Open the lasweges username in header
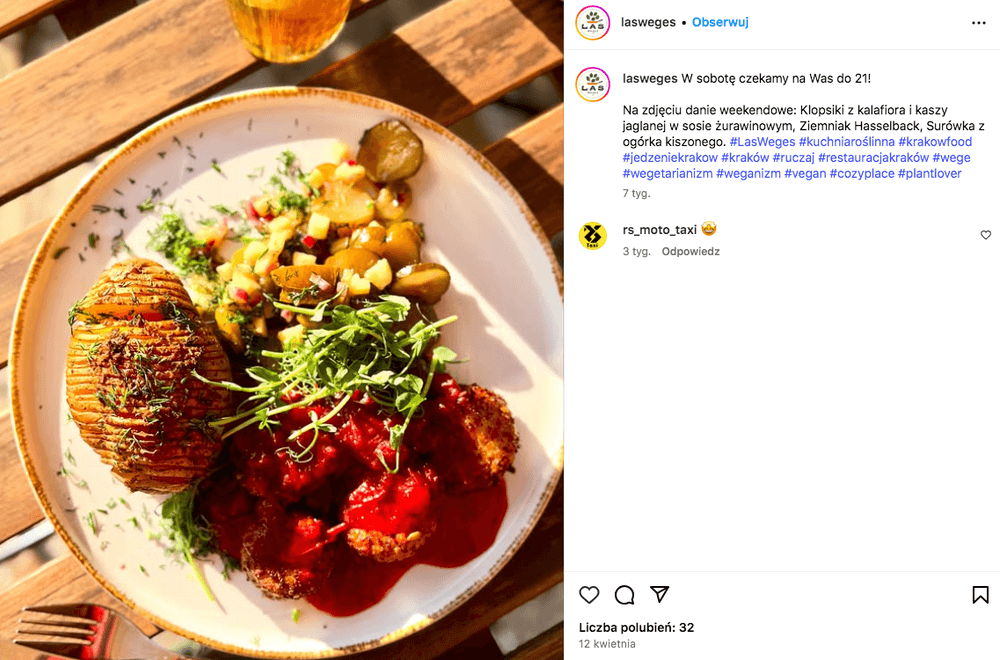1000x660 pixels. [648, 22]
